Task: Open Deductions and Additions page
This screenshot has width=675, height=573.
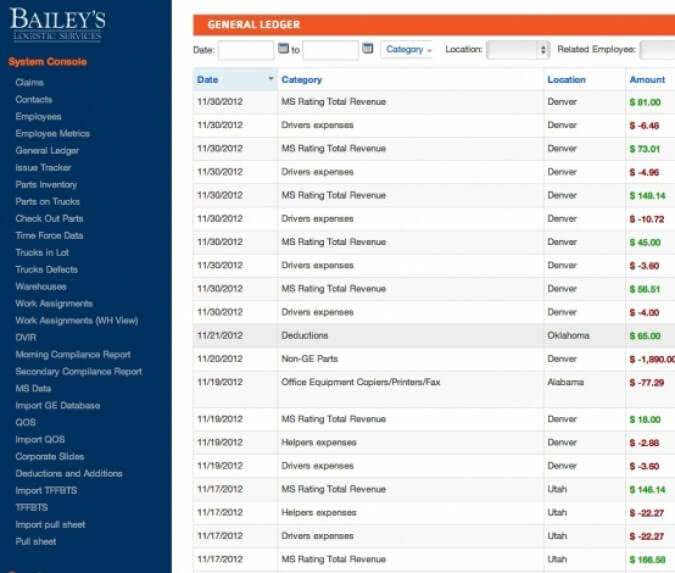Action: pos(69,474)
